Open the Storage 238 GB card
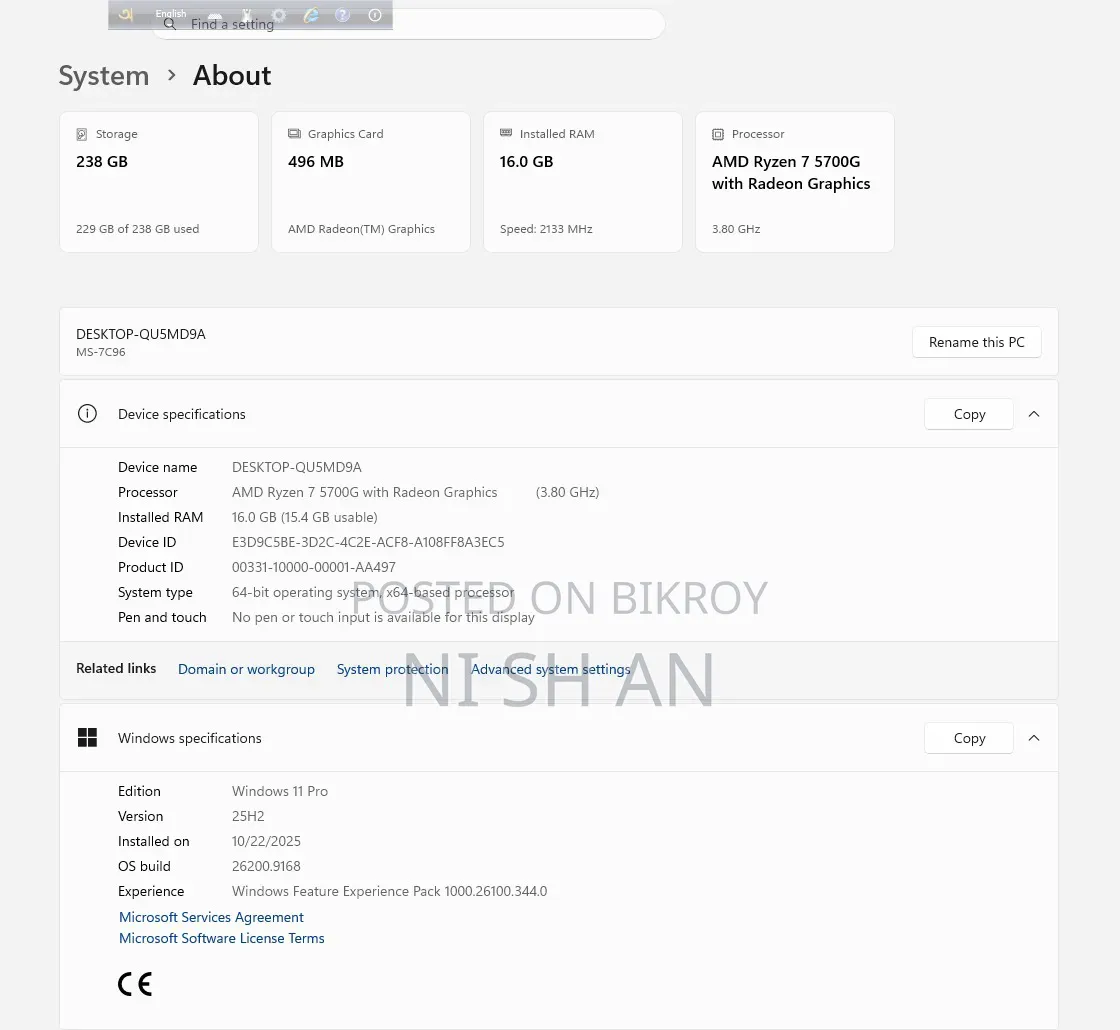This screenshot has width=1120, height=1030. coord(159,181)
